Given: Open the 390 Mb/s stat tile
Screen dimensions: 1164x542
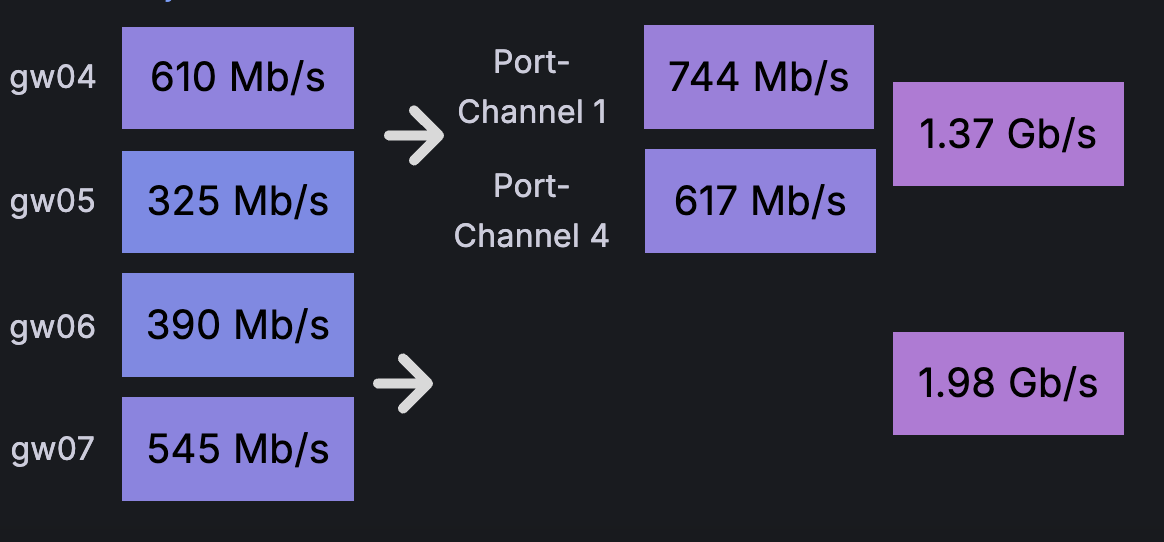Looking at the screenshot, I should 238,325.
